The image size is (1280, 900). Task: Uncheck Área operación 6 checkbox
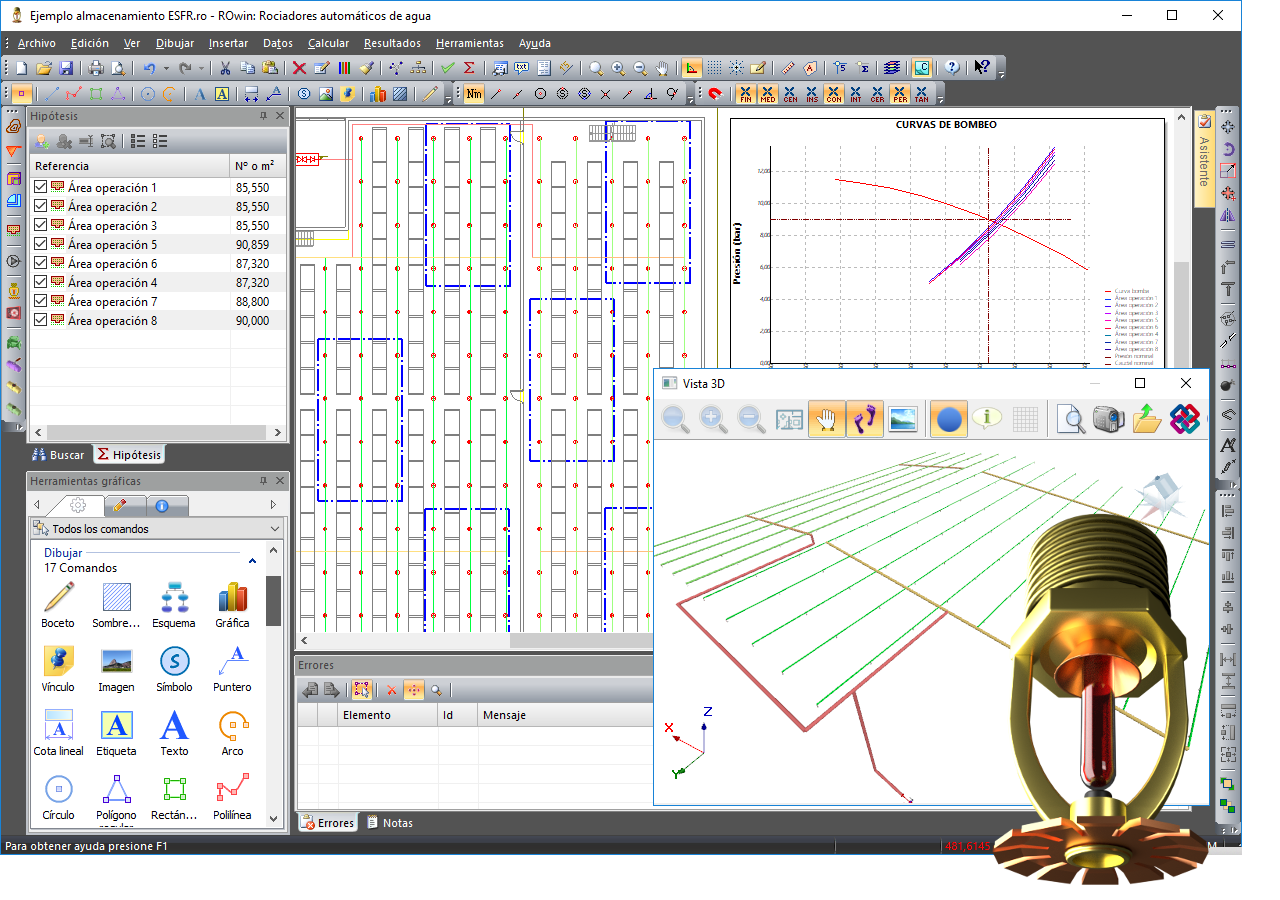[x=40, y=263]
